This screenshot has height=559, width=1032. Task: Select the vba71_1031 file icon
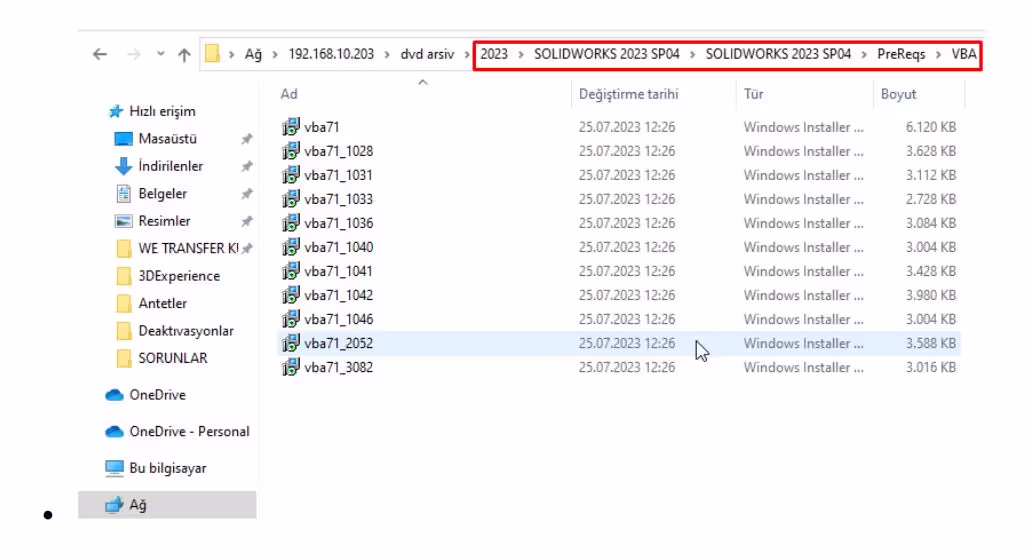click(x=291, y=174)
